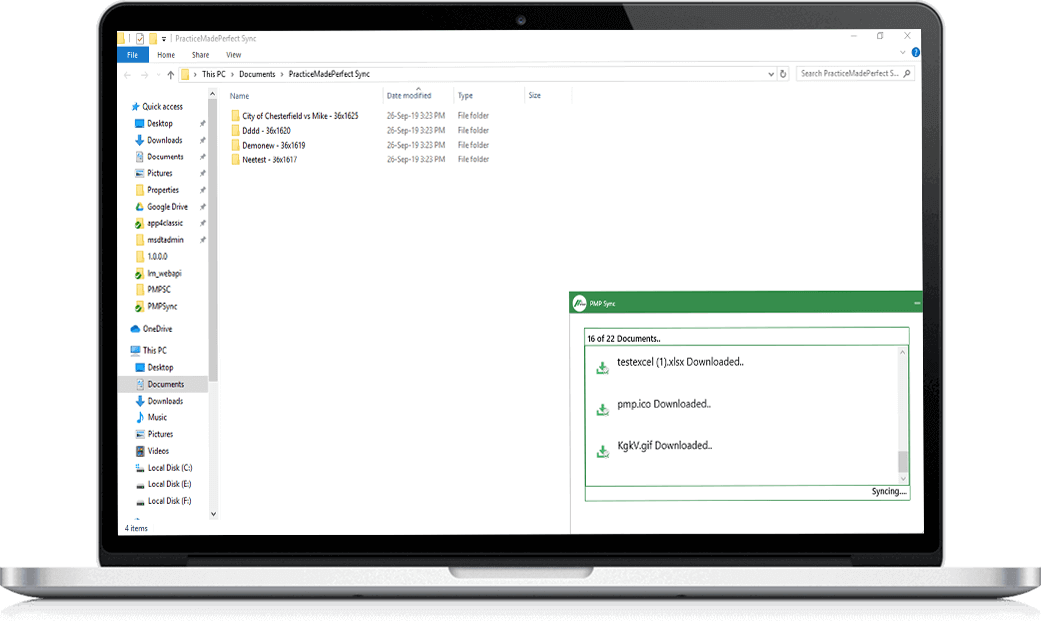
Task: Open the app4classic sidebar folder
Action: 159,223
